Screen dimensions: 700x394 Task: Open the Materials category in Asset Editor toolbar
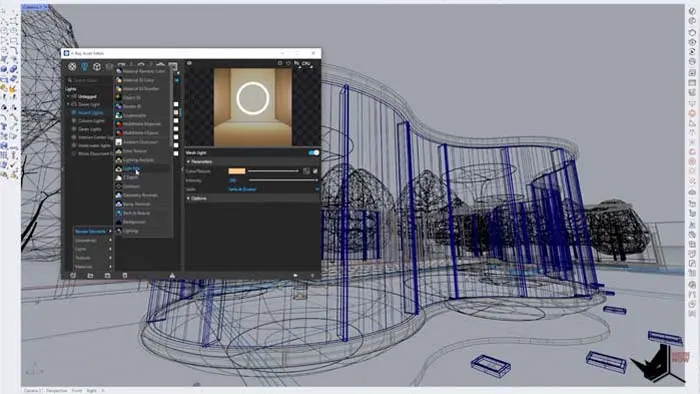tap(72, 67)
